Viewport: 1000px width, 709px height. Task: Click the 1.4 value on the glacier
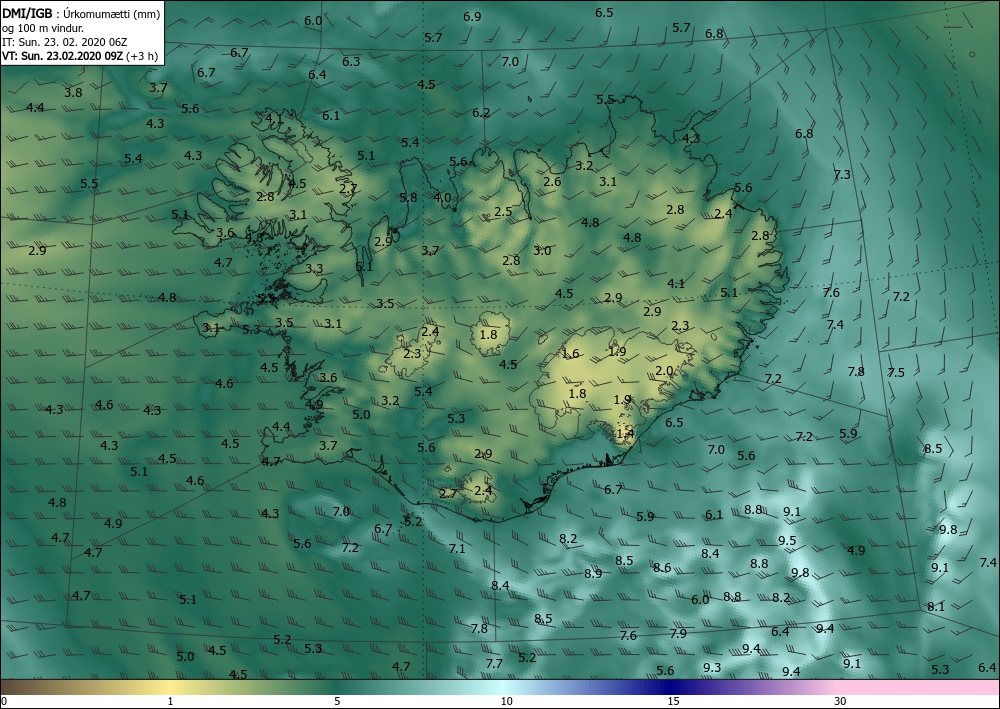coord(626,434)
